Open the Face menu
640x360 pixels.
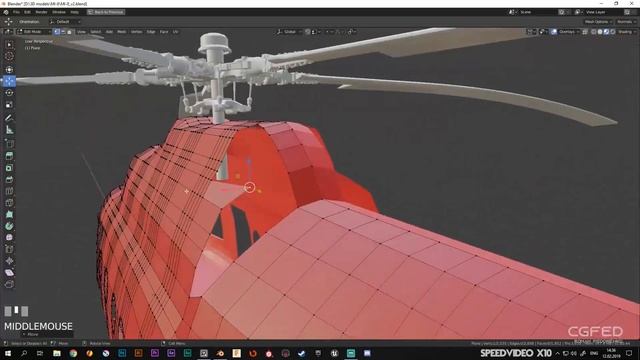click(164, 32)
